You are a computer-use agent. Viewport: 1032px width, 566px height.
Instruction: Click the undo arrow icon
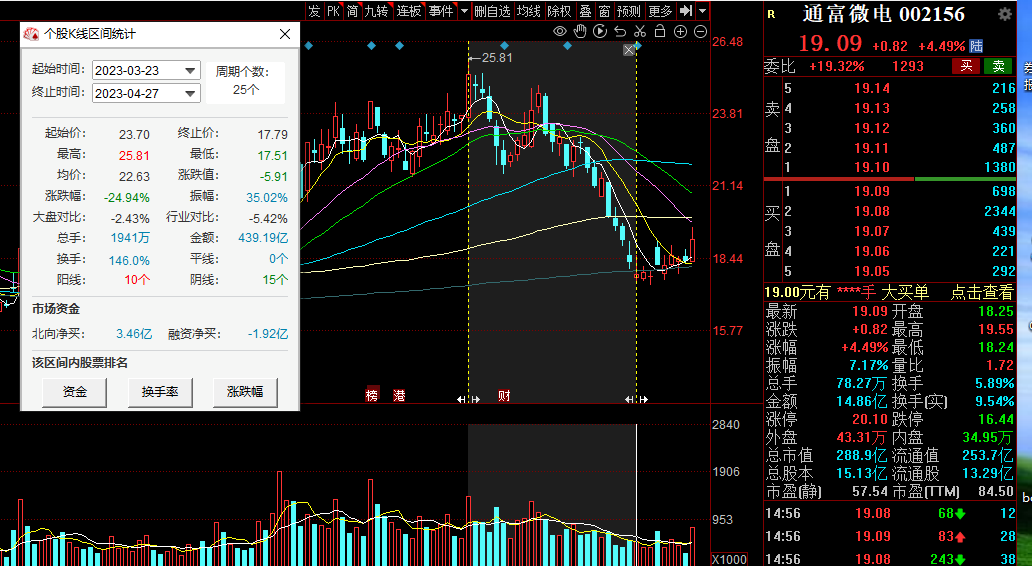coord(620,32)
